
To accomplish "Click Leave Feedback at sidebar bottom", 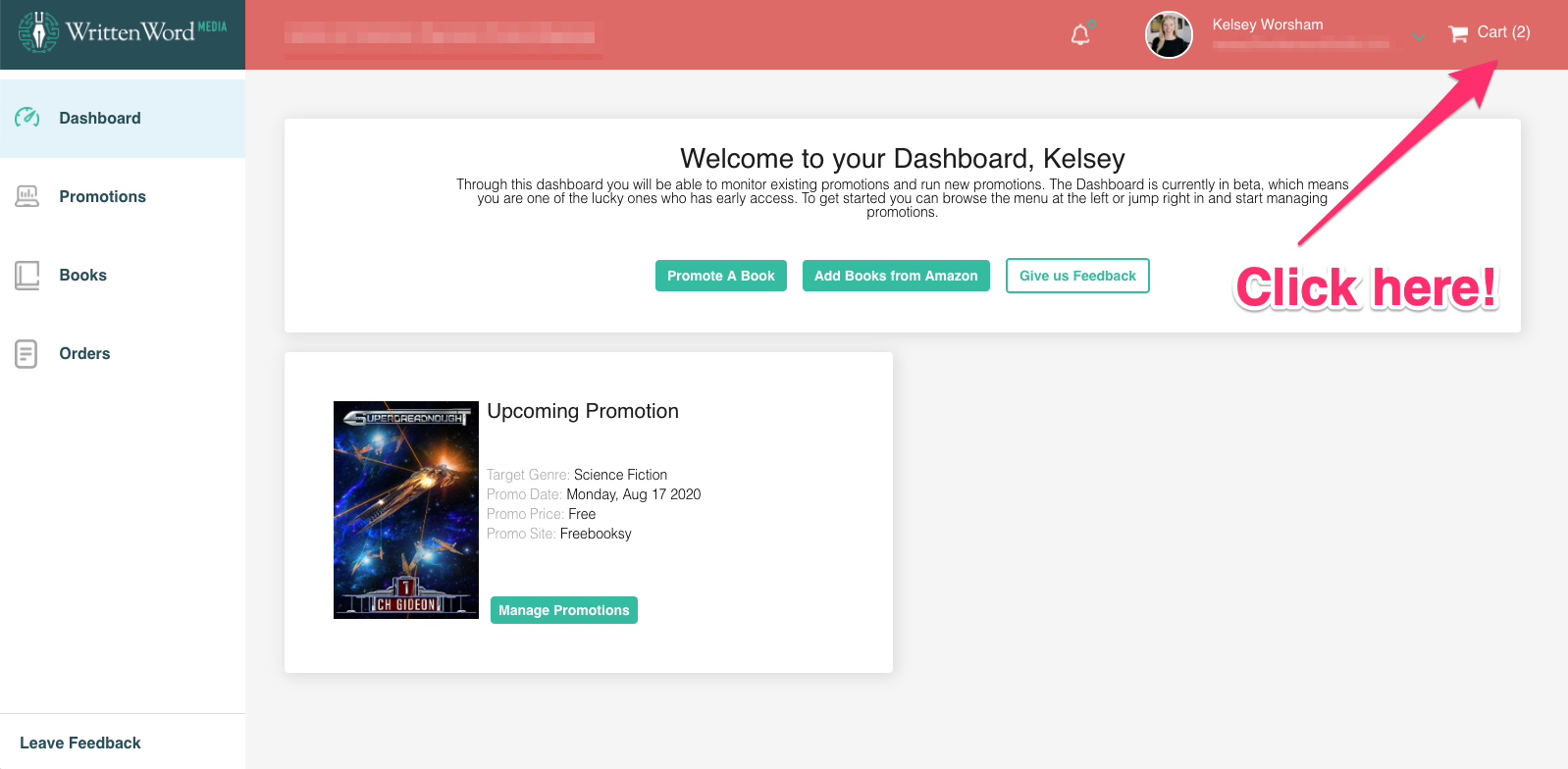I will pos(80,743).
